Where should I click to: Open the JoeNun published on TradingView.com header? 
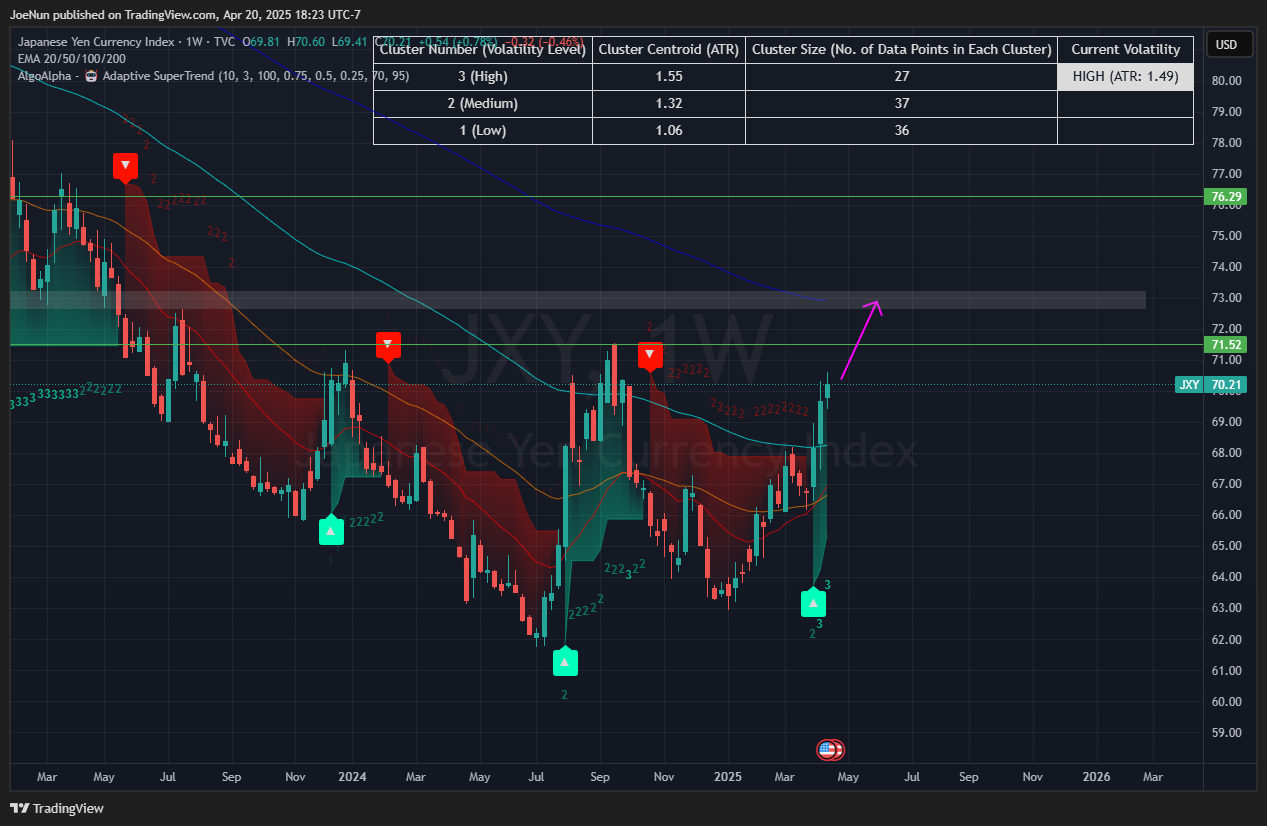point(185,15)
